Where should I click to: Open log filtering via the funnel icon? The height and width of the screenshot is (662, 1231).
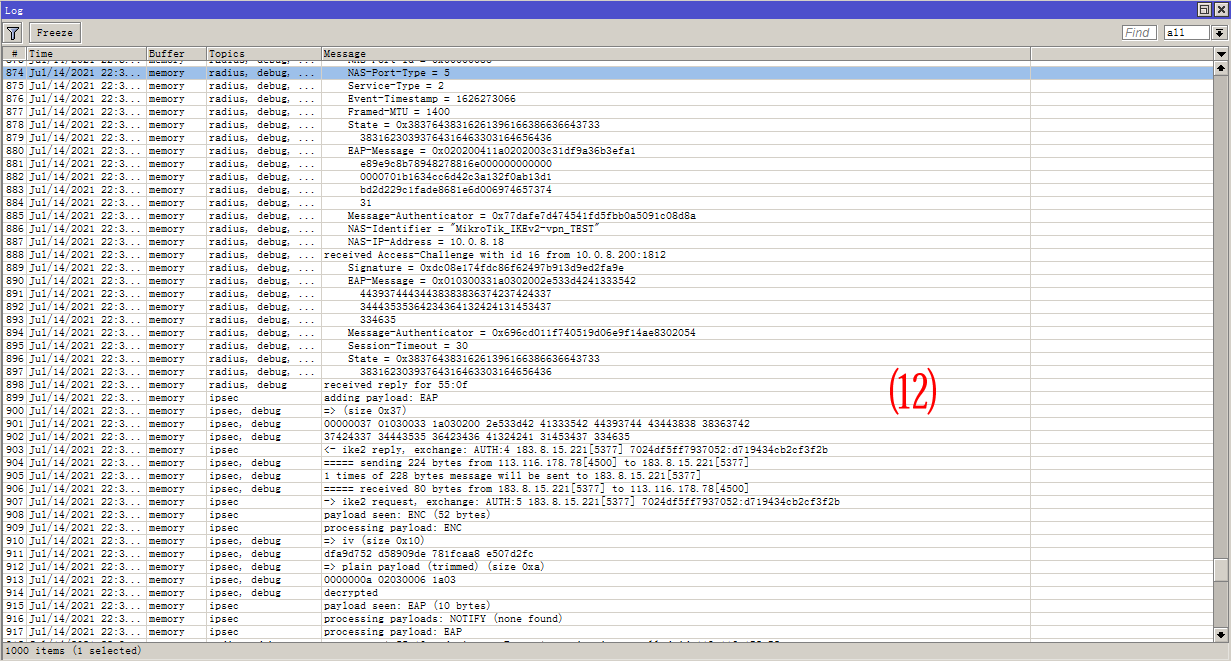[13, 32]
